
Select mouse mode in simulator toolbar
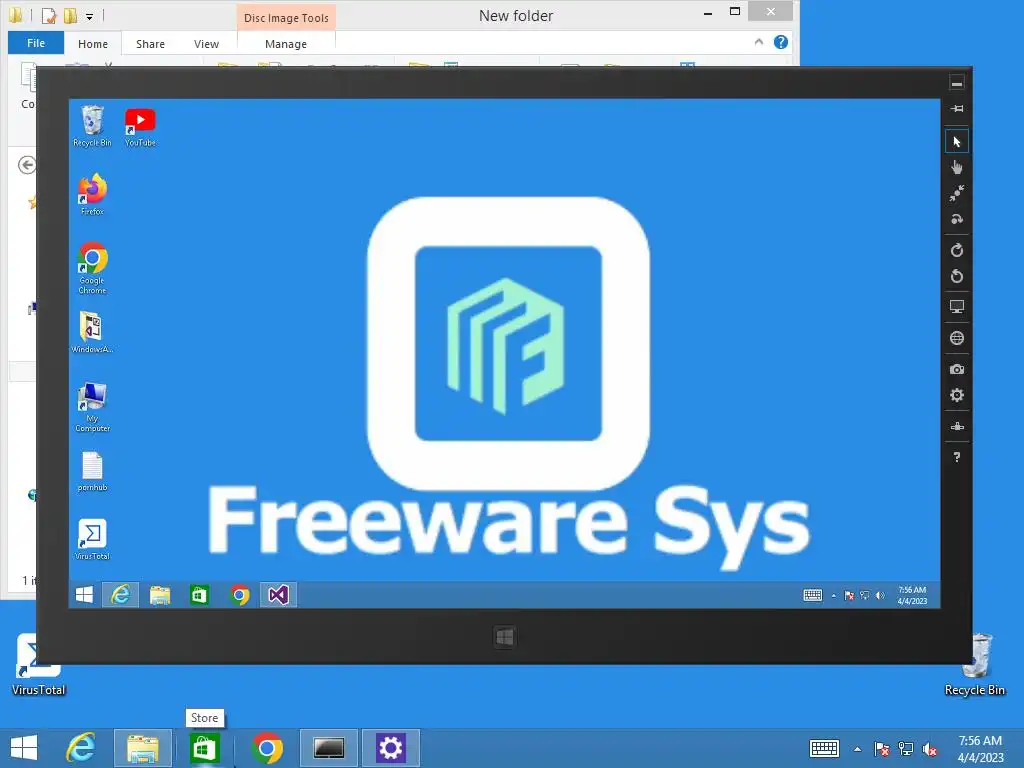(957, 142)
